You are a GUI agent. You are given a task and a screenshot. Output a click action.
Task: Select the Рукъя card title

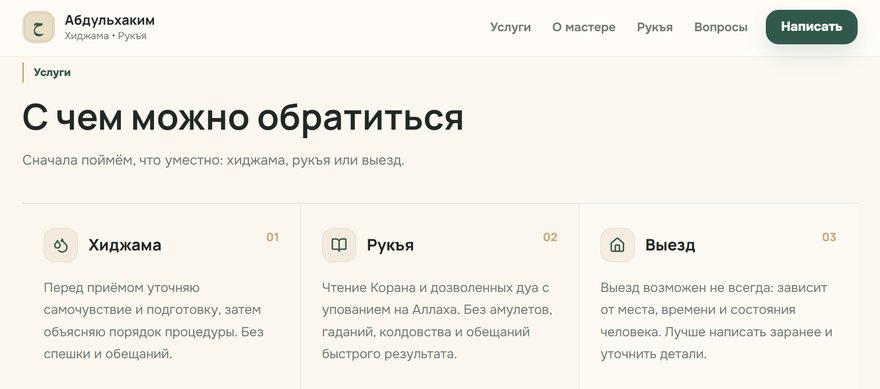click(390, 245)
